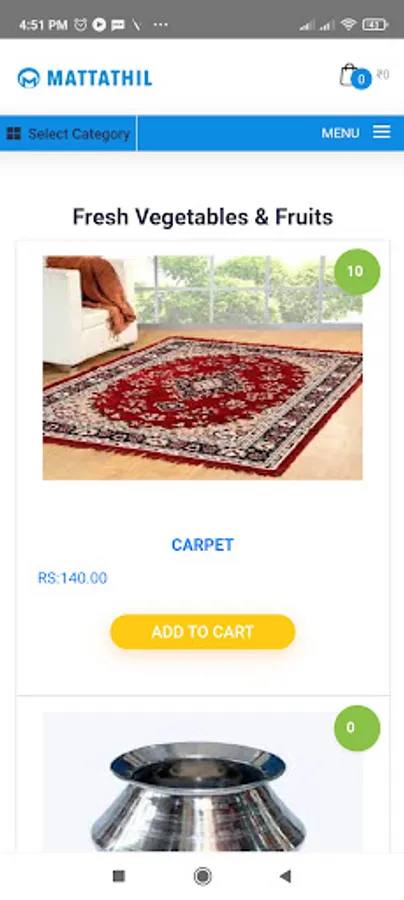Open the MENU label in the blue bar
Screen dimensions: 404x900
point(340,133)
